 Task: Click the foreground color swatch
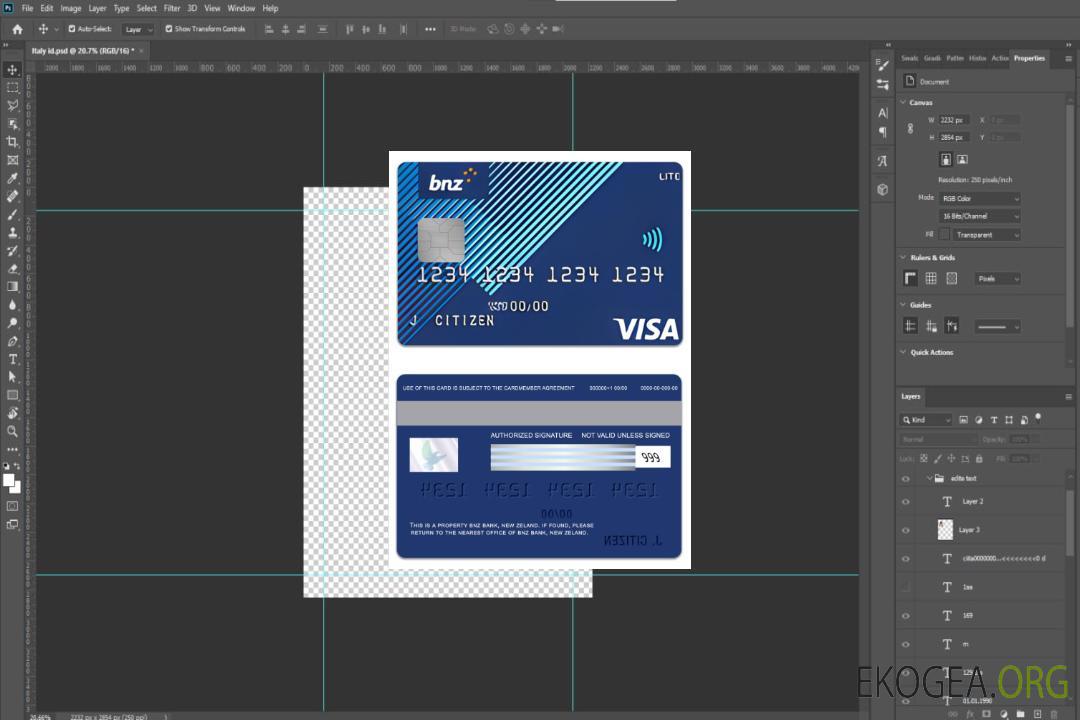click(9, 481)
